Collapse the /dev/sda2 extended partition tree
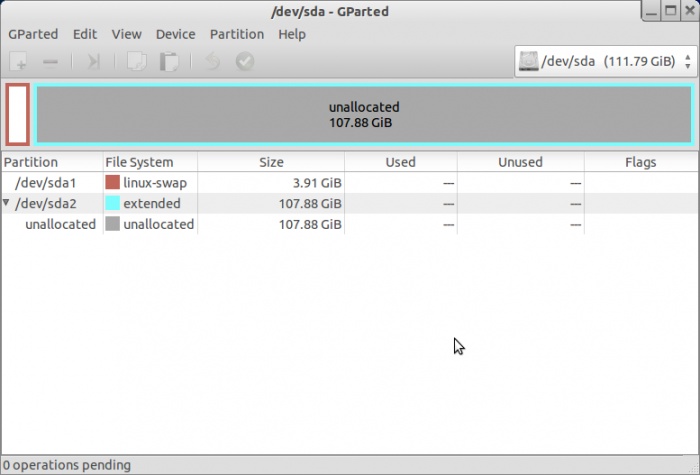Screen dimensions: 700x475 6,203
